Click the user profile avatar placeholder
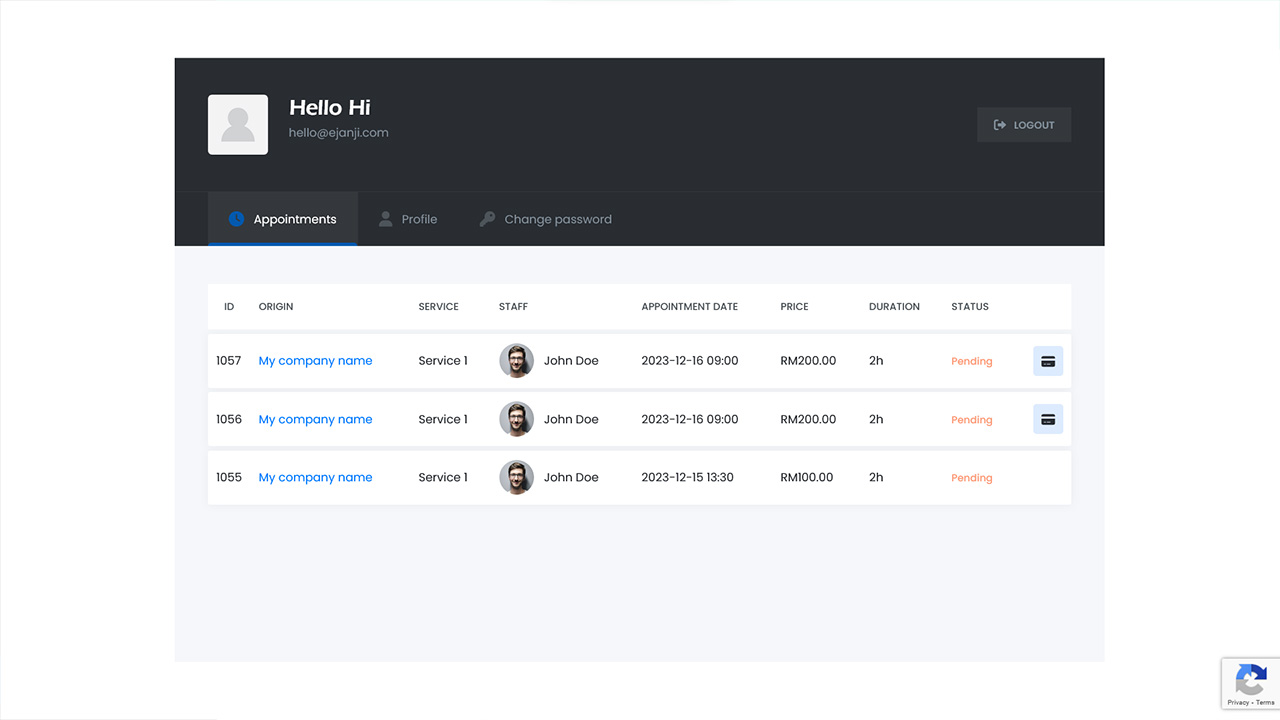Viewport: 1280px width, 720px height. point(238,125)
